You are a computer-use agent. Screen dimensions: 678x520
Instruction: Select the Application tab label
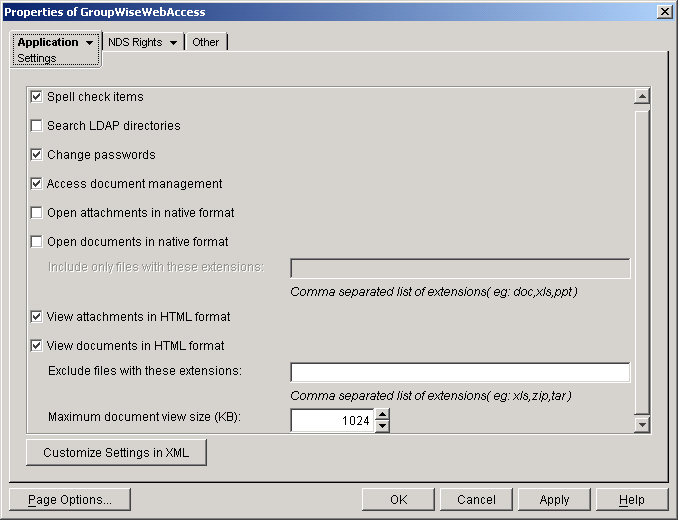[48, 42]
